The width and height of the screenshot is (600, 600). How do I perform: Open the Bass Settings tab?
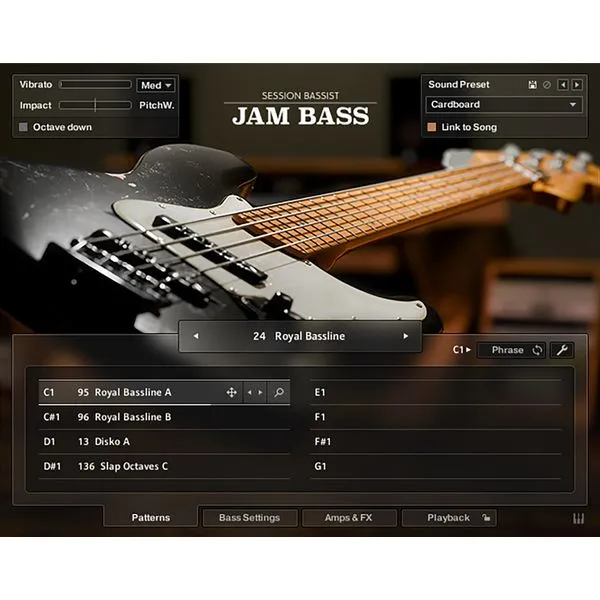point(249,518)
